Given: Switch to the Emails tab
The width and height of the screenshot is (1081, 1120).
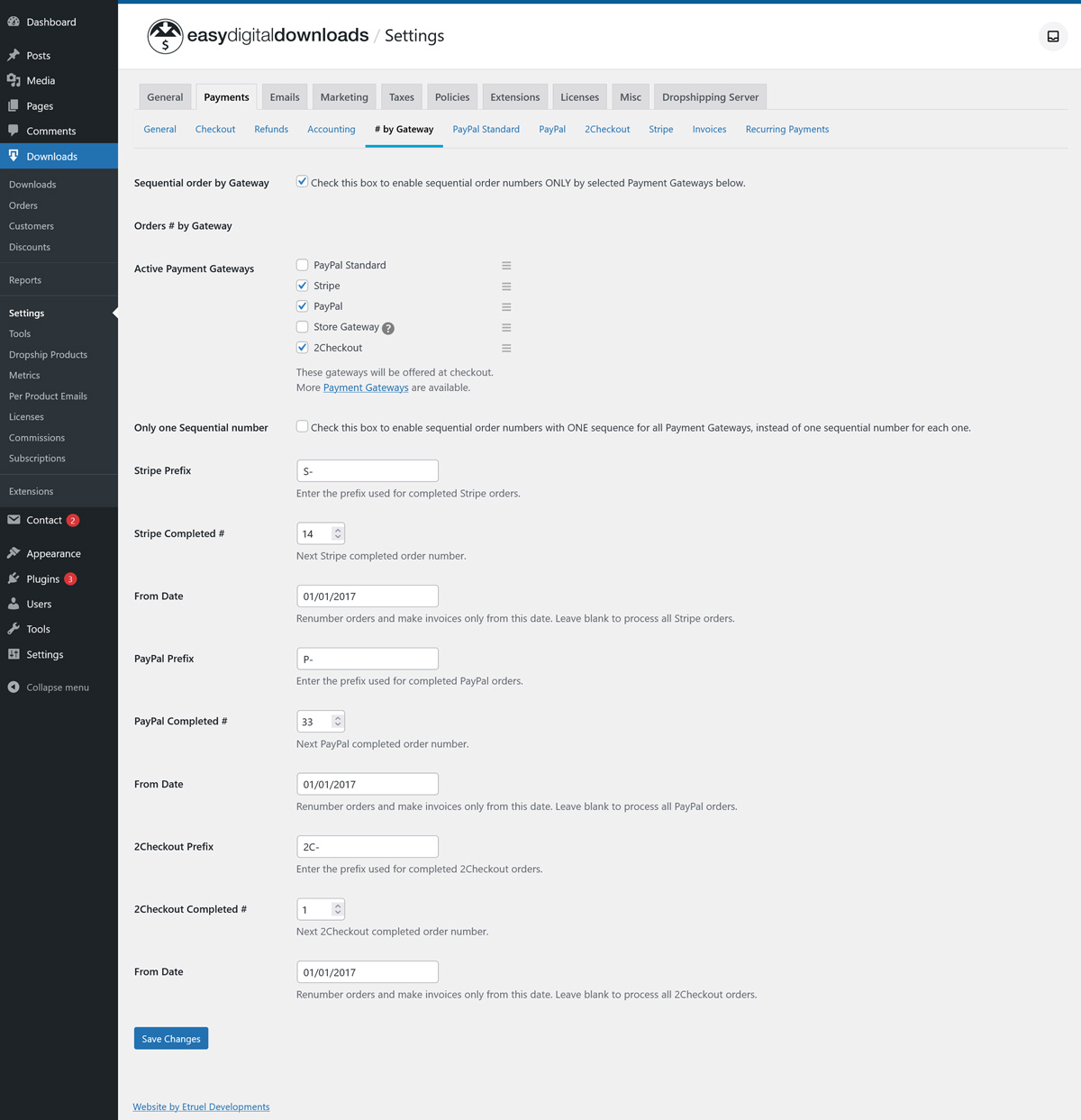Looking at the screenshot, I should [x=285, y=96].
